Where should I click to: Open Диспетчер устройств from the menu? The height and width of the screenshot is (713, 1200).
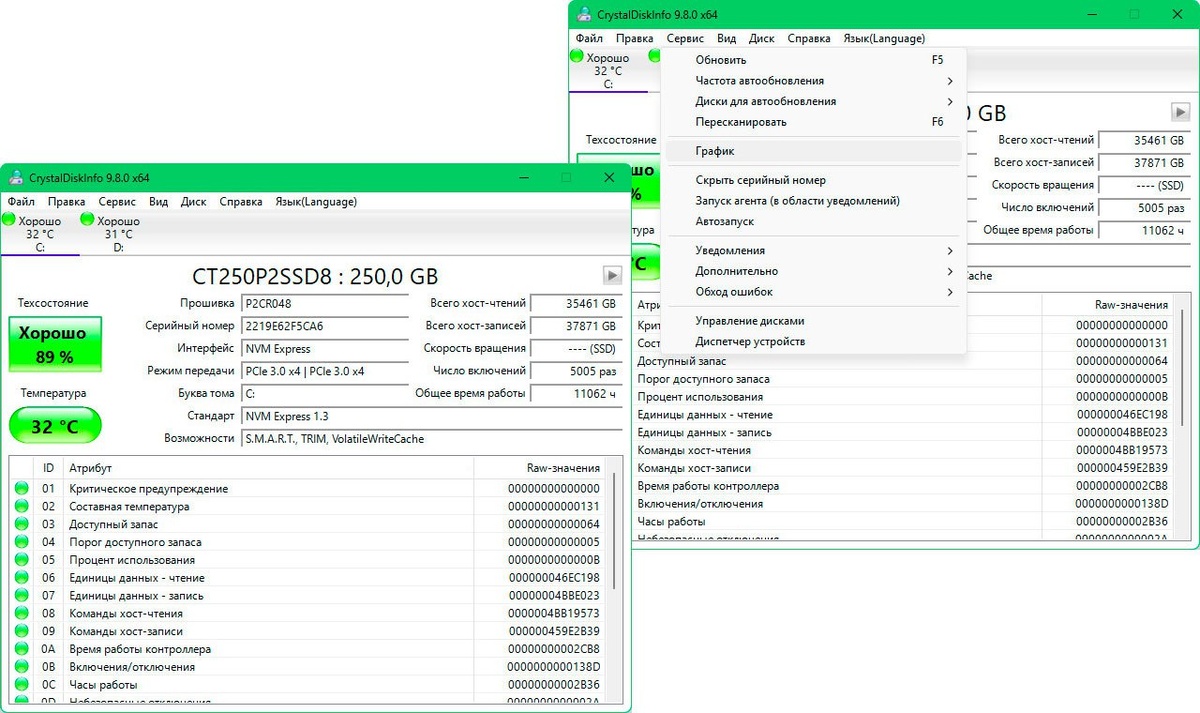[x=813, y=341]
